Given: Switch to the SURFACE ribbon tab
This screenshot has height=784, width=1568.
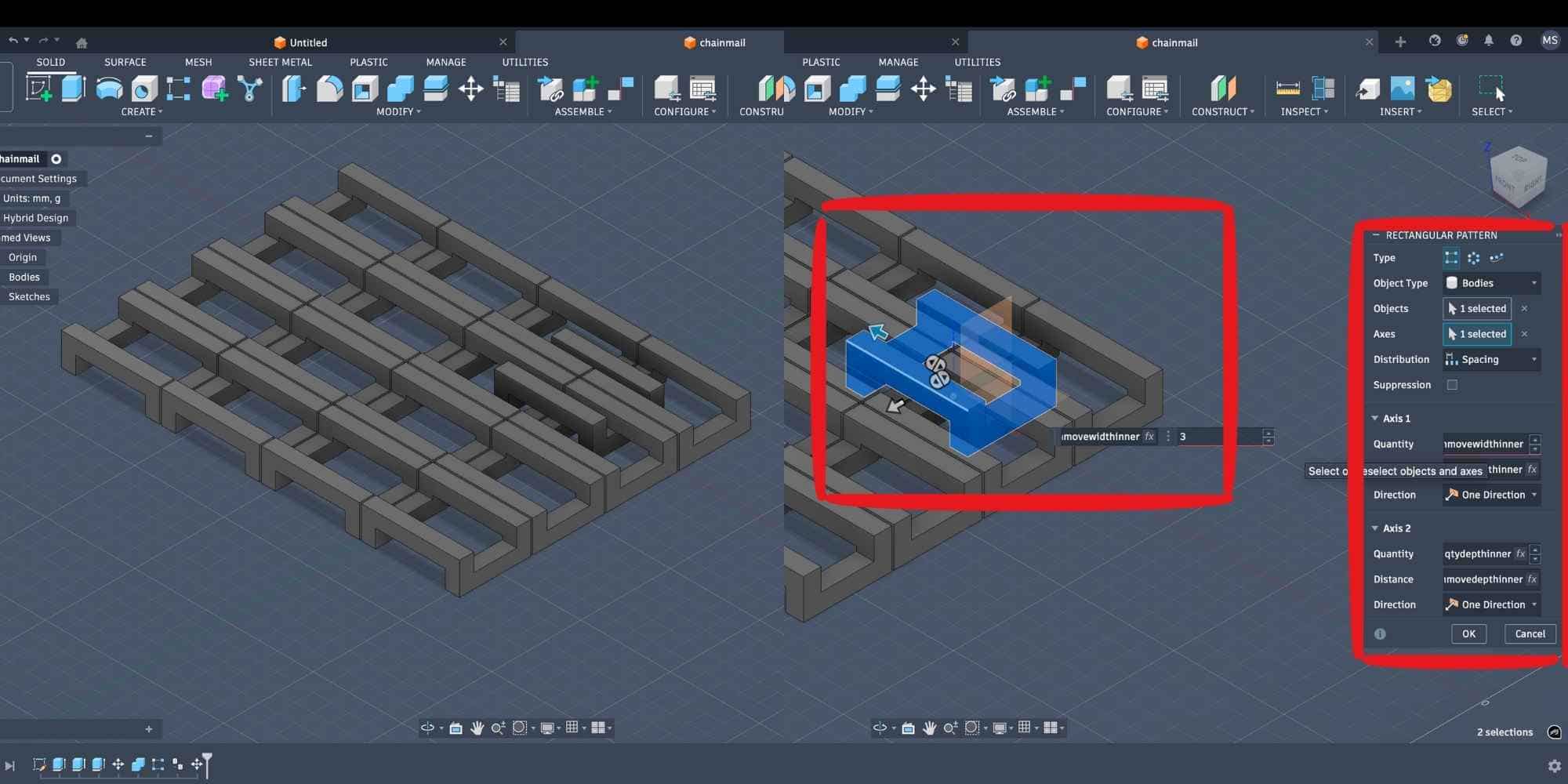Looking at the screenshot, I should (125, 62).
